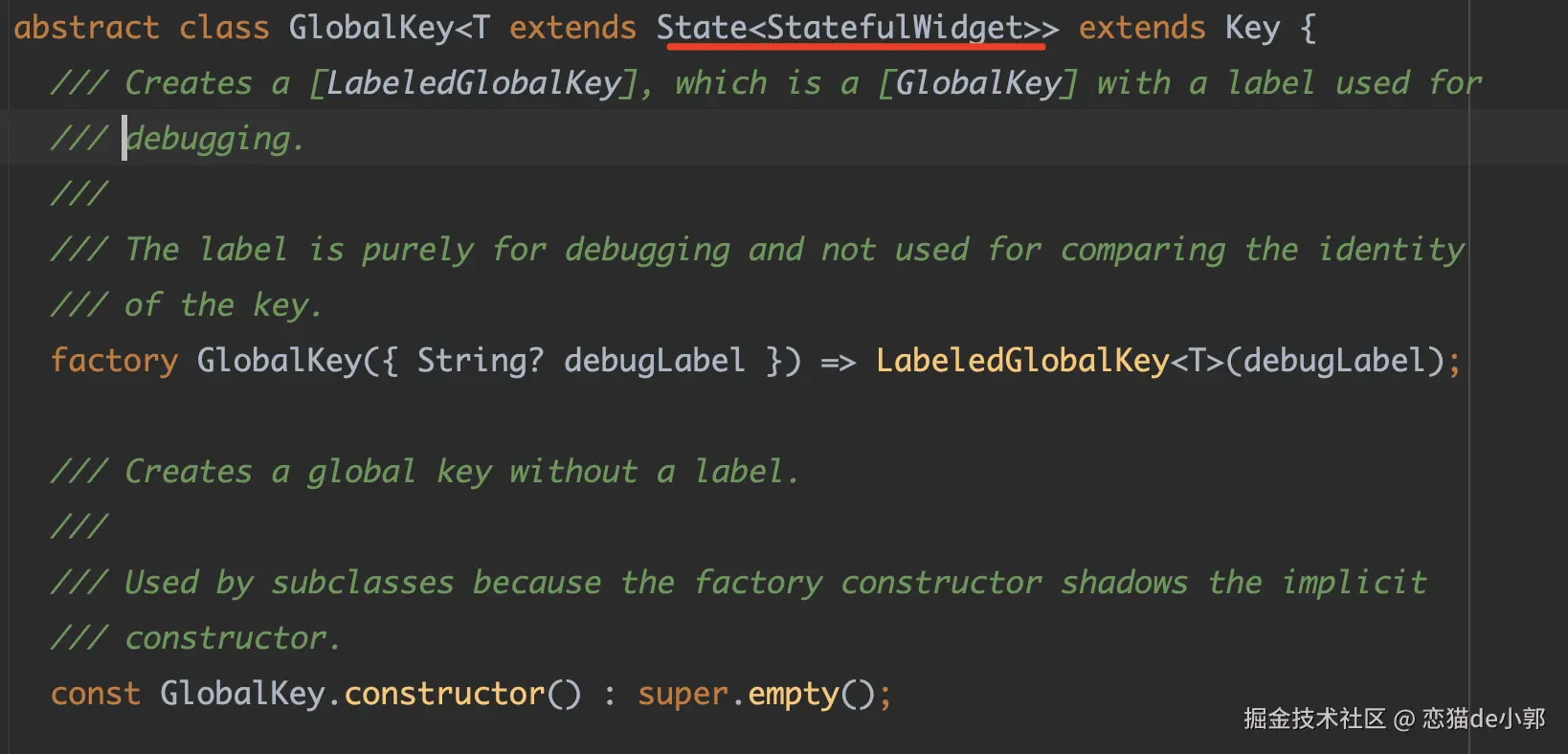The image size is (1568, 754).
Task: Click the const keyword
Action: [x=95, y=694]
